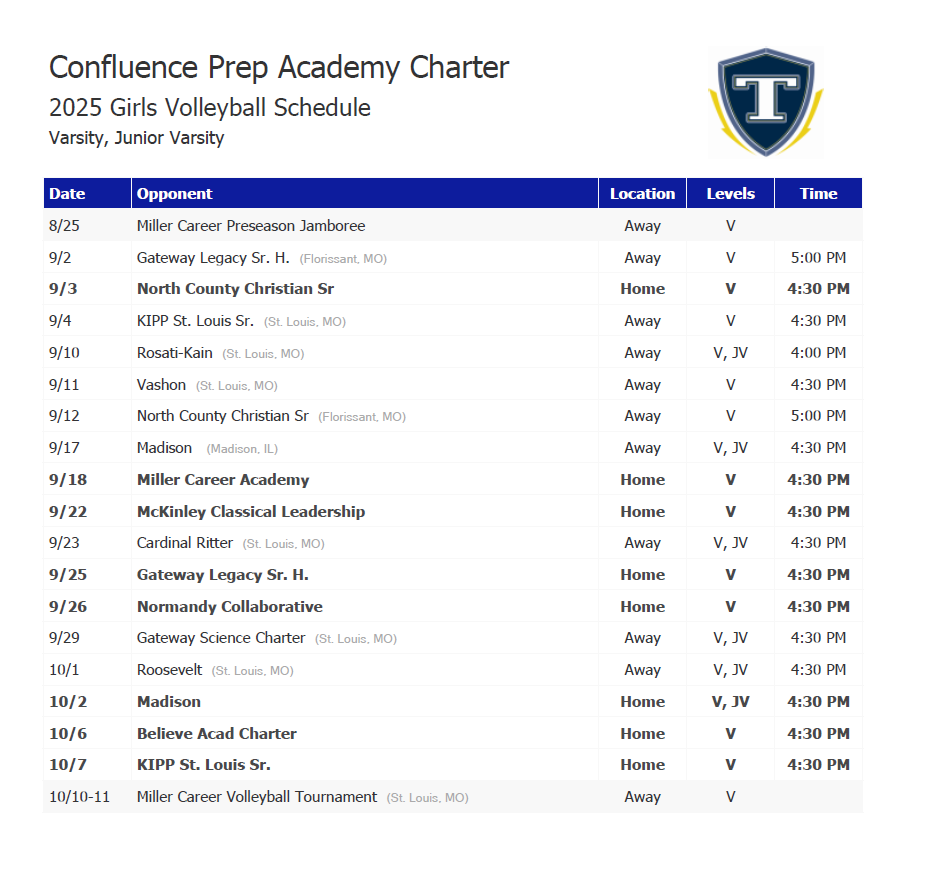The height and width of the screenshot is (892, 926).
Task: Select the 2025 Girls Volleyball Schedule heading
Action: point(210,108)
